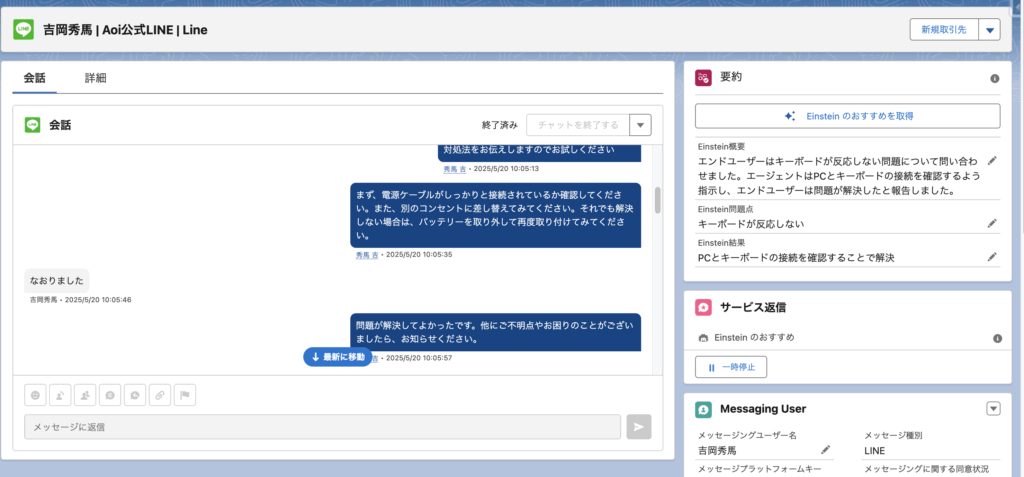
Task: Pause Einstein replies with 一時停止 button
Action: pos(731,367)
